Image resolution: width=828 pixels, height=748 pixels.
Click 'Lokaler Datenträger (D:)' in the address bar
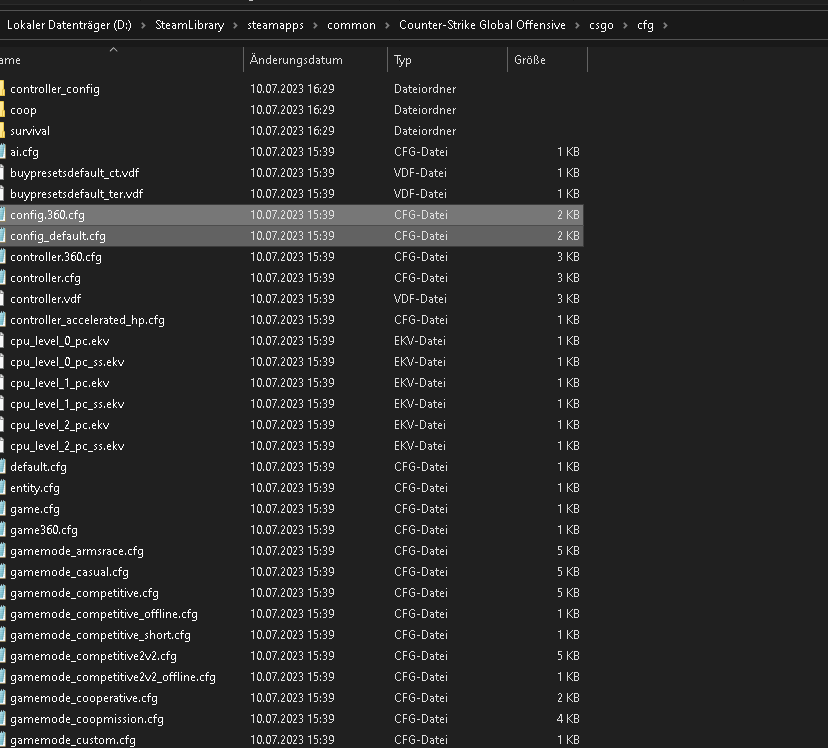tap(69, 25)
